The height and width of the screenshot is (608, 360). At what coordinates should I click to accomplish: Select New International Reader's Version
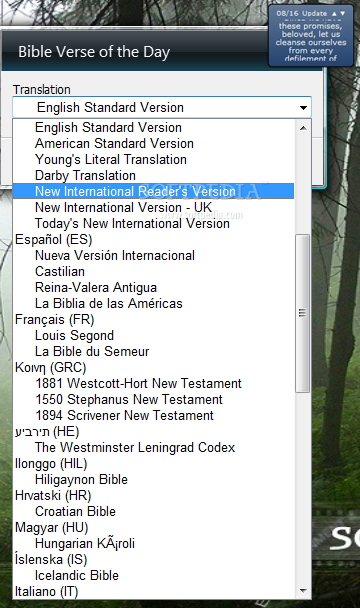tap(153, 191)
